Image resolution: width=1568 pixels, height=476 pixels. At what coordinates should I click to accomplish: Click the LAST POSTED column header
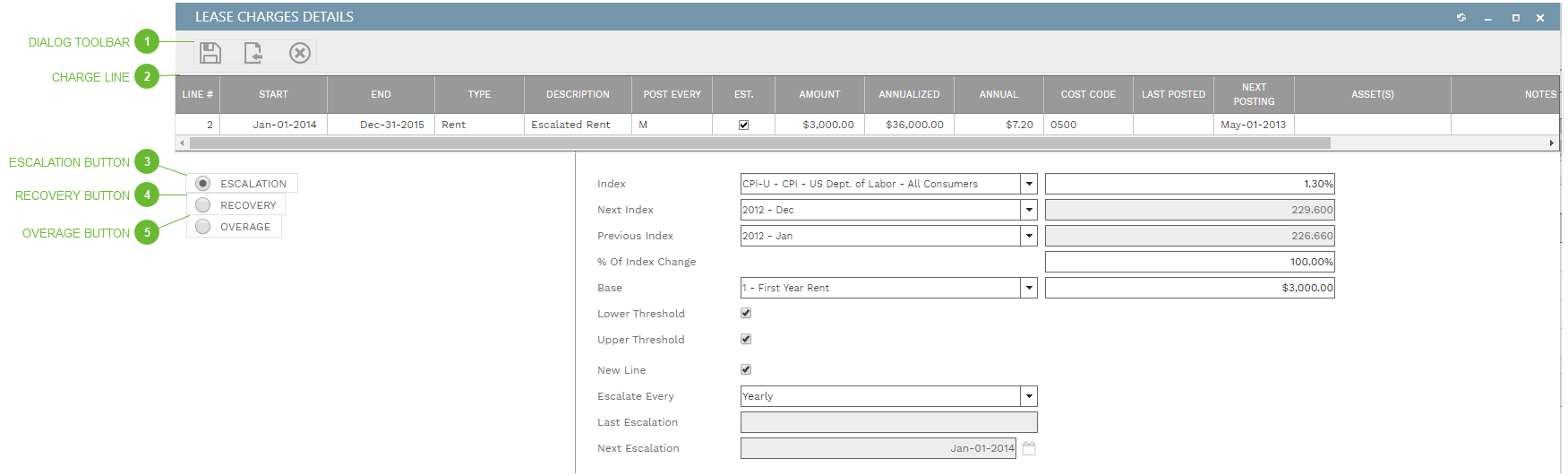pos(1173,94)
